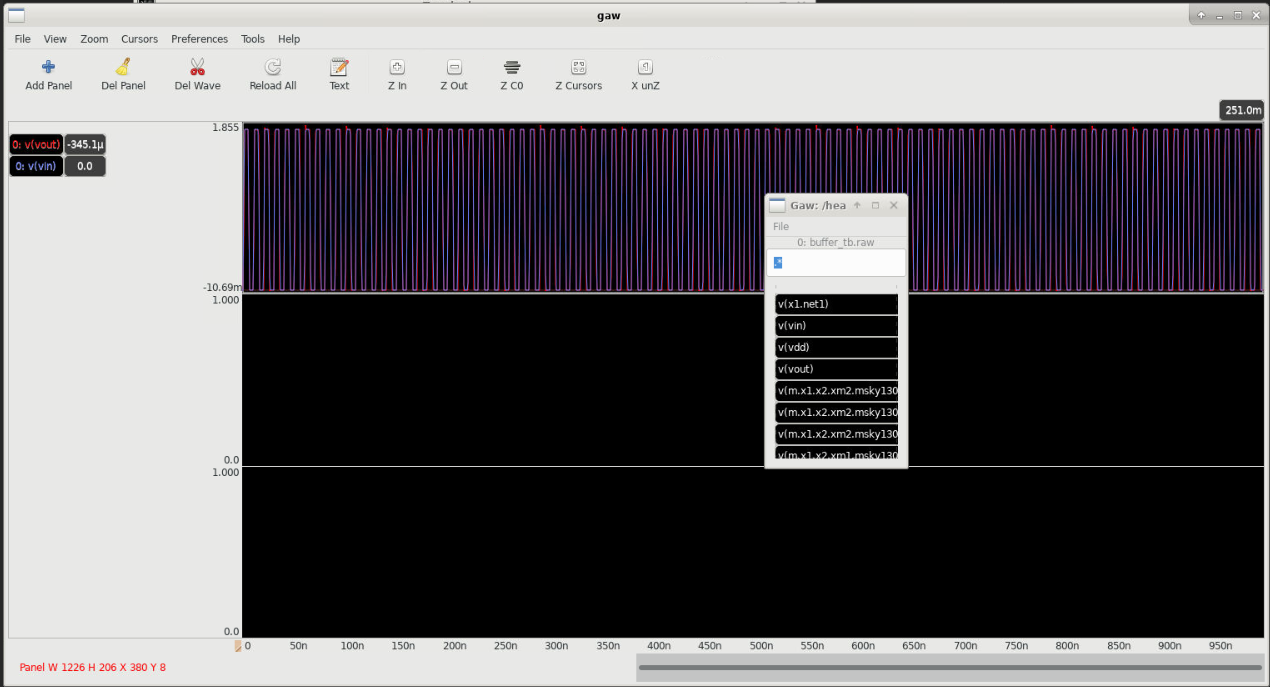The image size is (1270, 687).
Task: Click the red panel status text
Action: (93, 667)
